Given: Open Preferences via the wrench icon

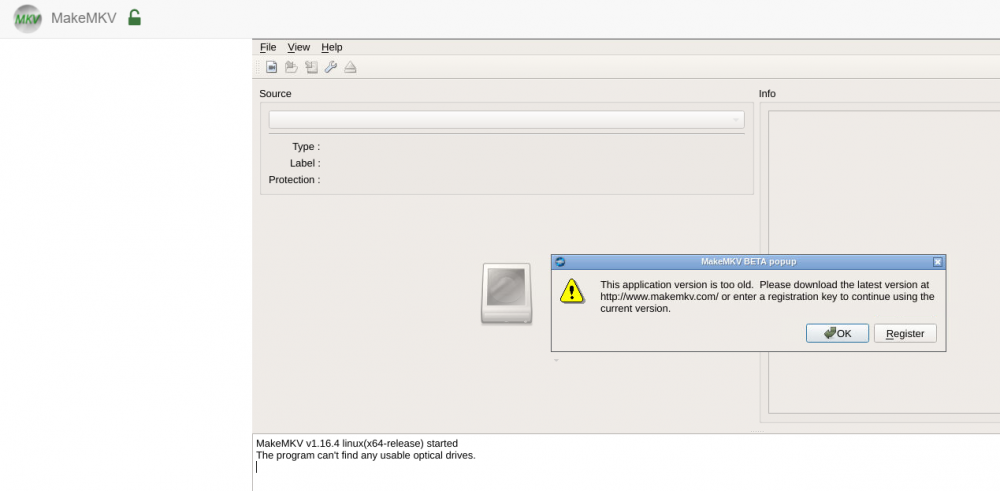Looking at the screenshot, I should coord(330,67).
